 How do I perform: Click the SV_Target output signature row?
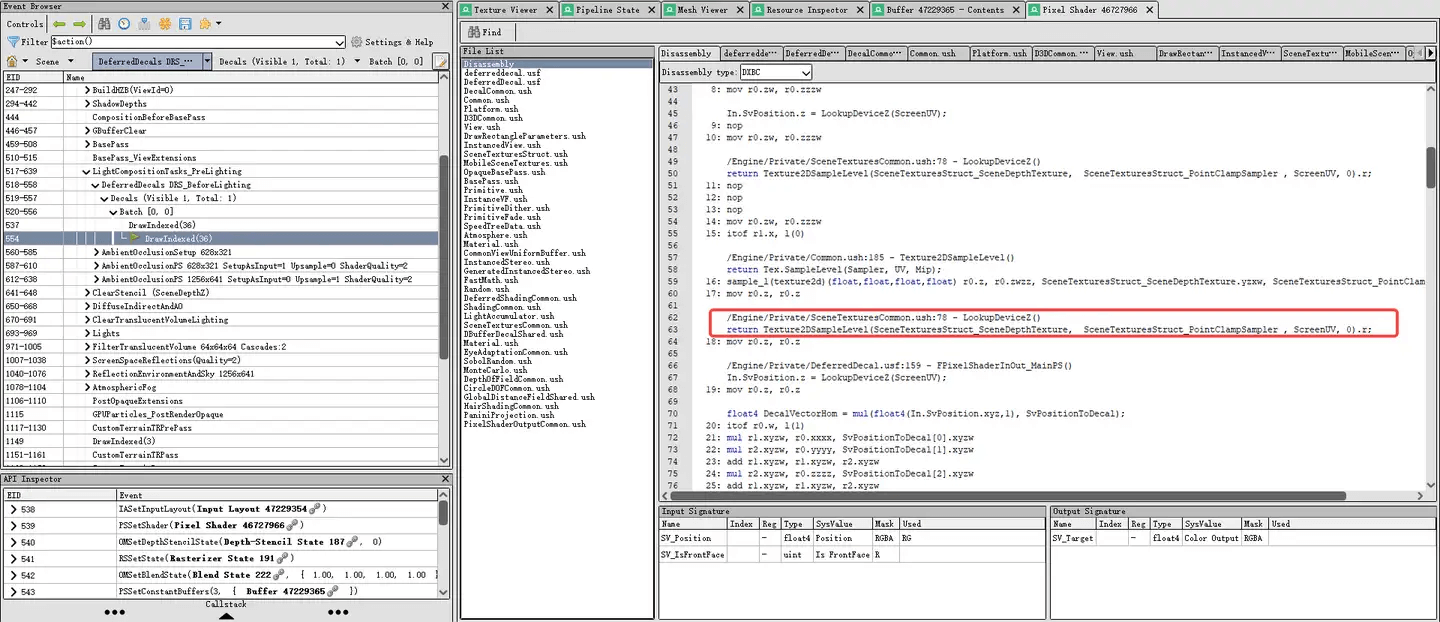[1242, 538]
